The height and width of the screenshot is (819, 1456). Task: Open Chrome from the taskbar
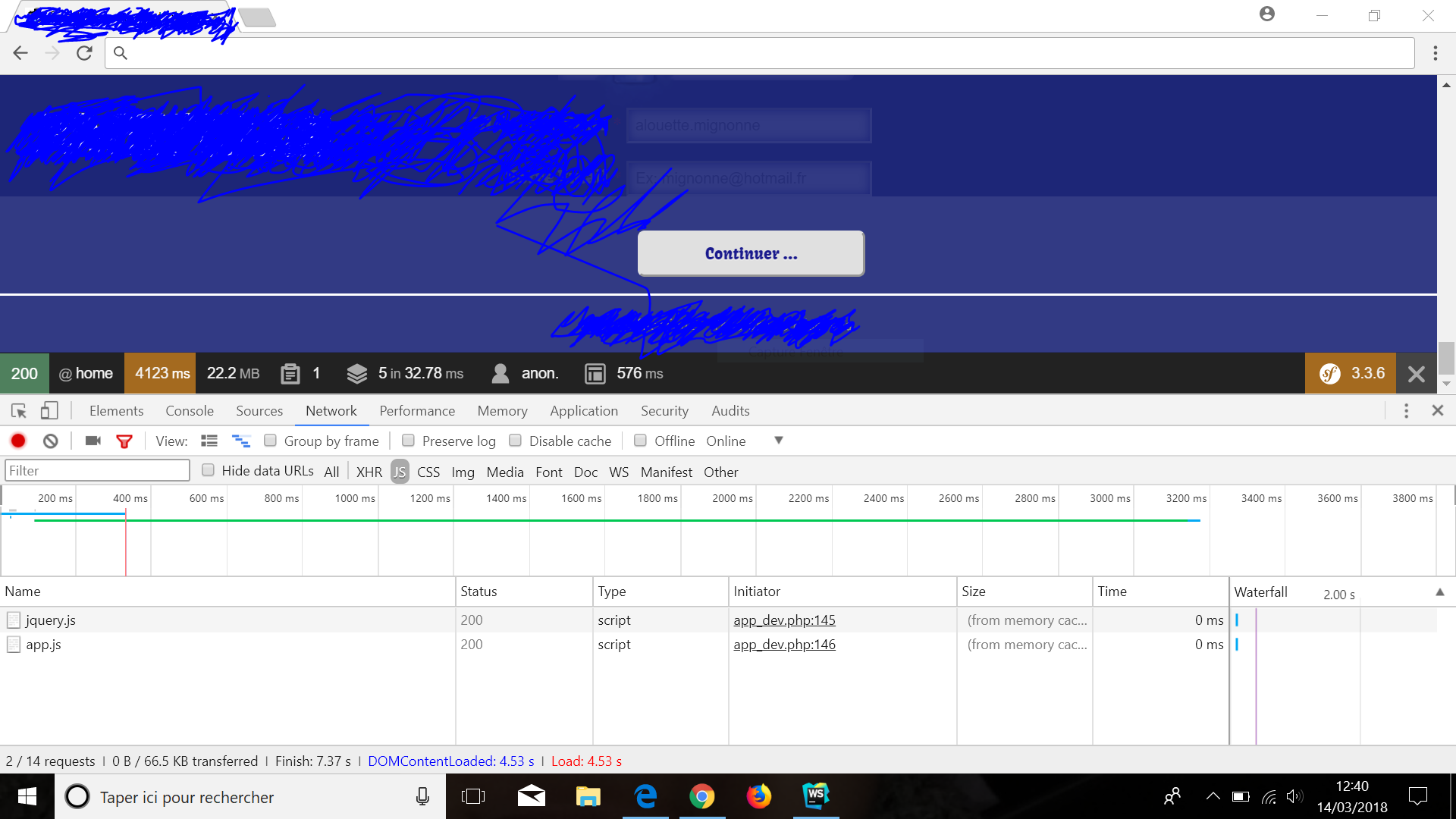click(702, 796)
